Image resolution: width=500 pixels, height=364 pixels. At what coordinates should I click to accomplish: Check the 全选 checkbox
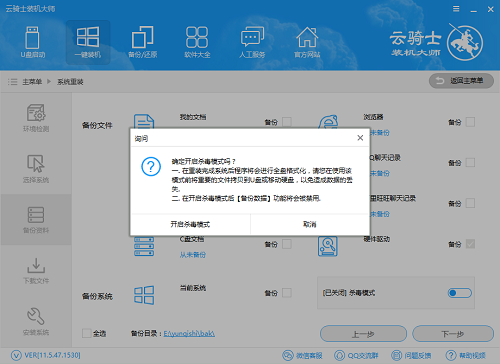click(87, 333)
